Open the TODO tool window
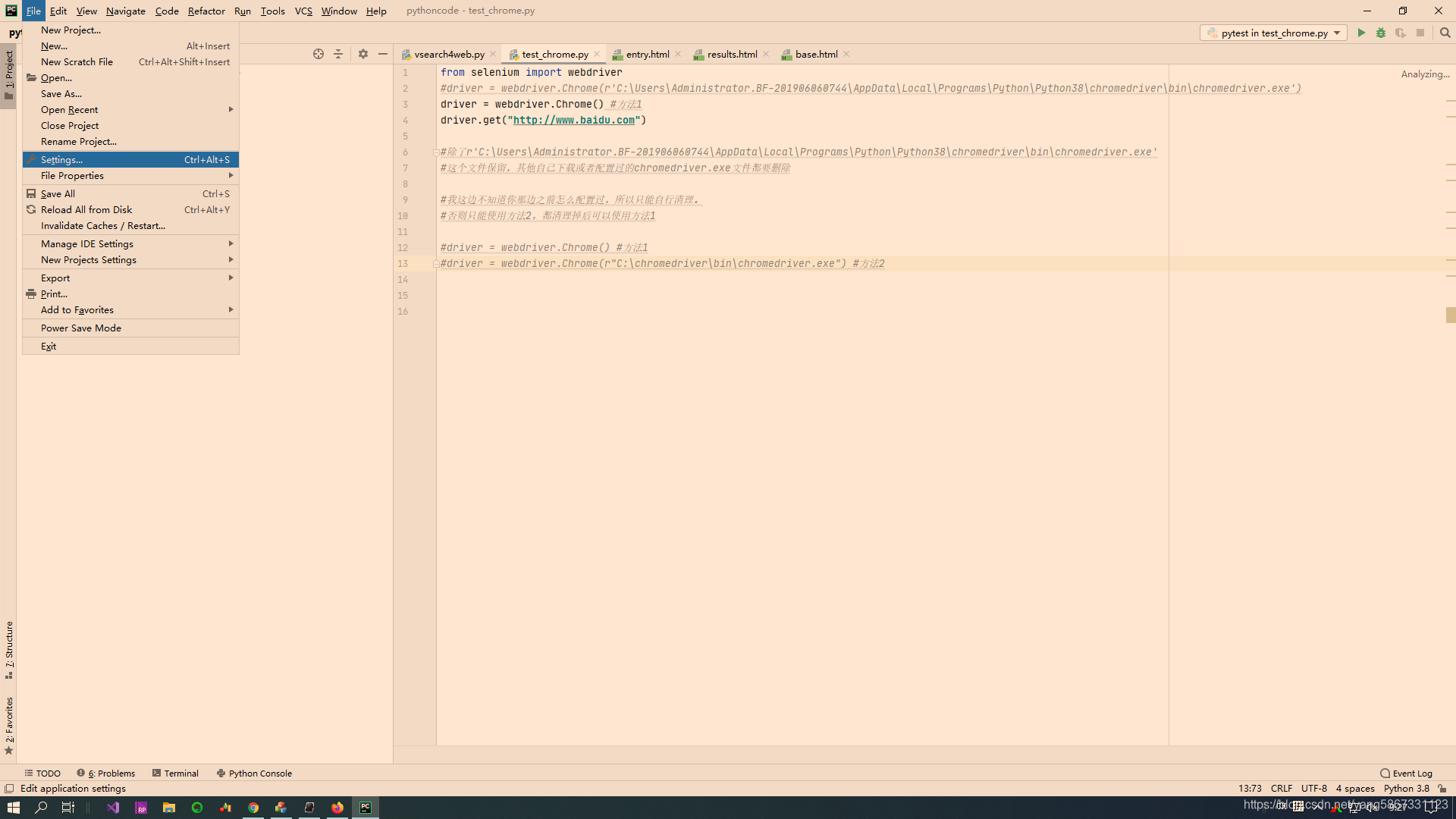The image size is (1456, 819). [42, 773]
